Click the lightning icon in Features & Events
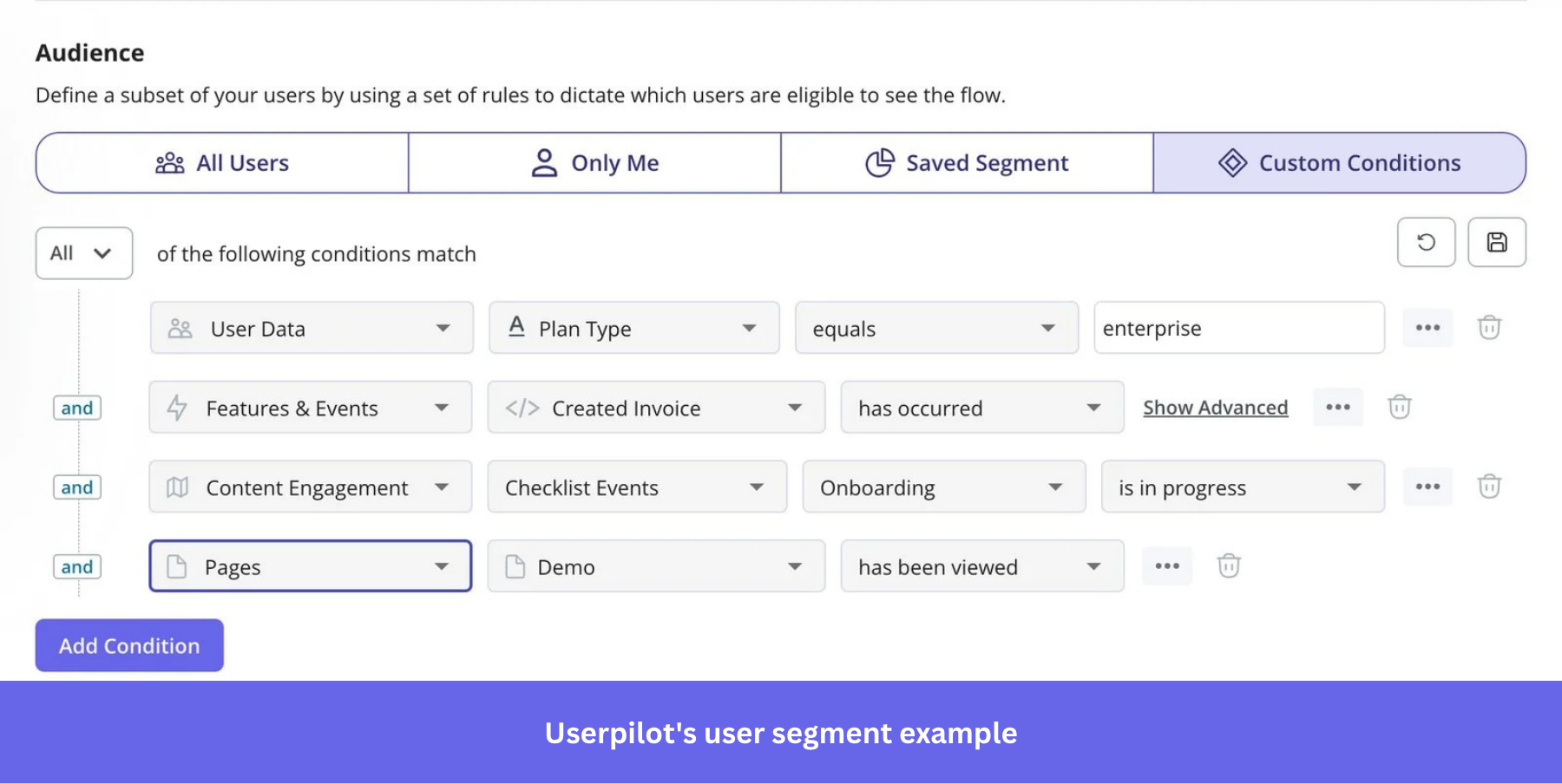The height and width of the screenshot is (784, 1562). point(177,408)
